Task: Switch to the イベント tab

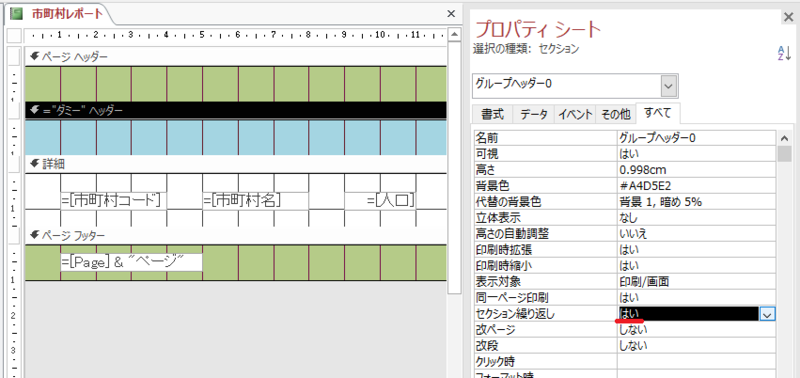Action: [575, 114]
